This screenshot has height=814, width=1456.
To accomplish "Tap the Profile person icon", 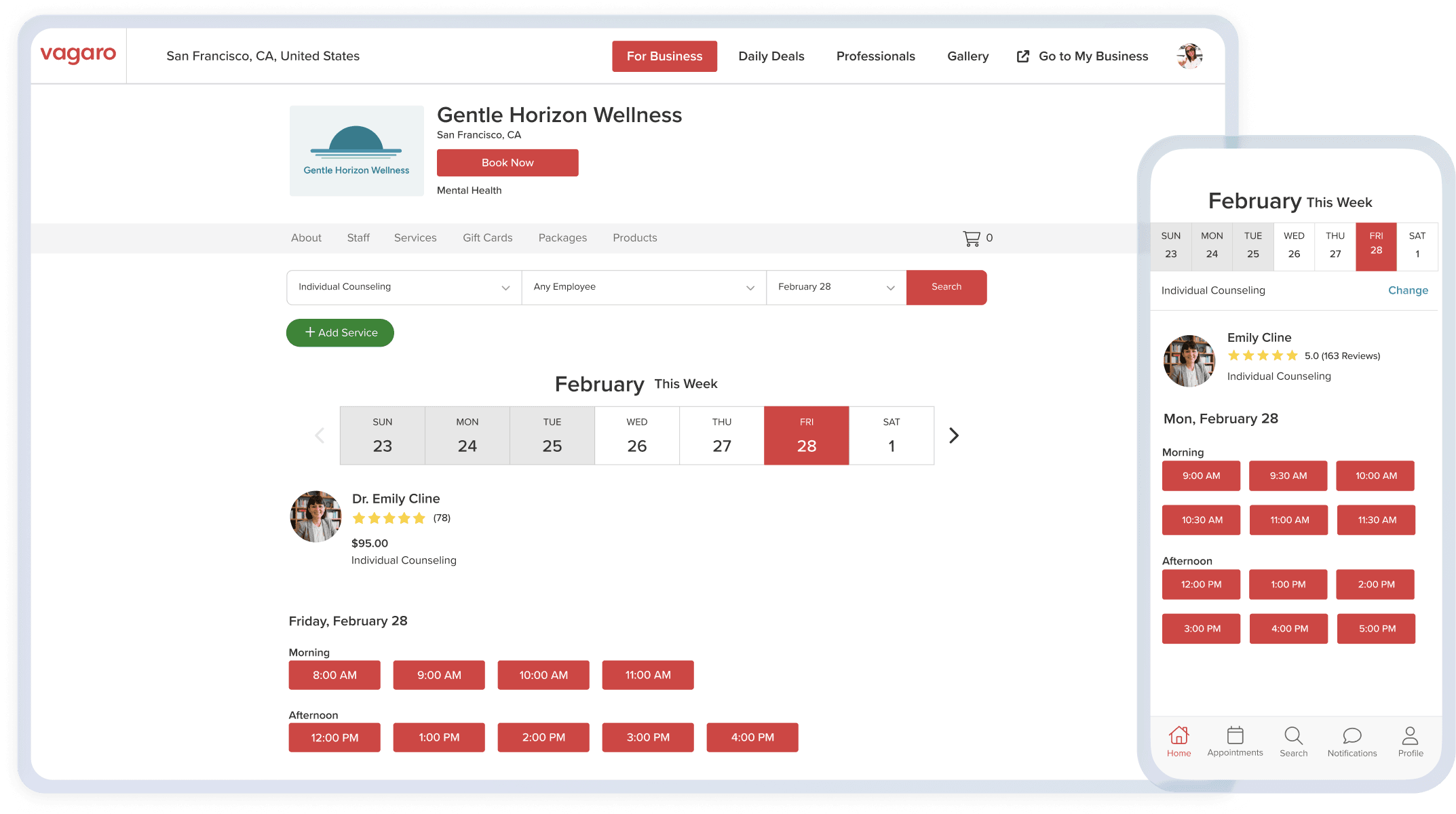I will (1410, 737).
